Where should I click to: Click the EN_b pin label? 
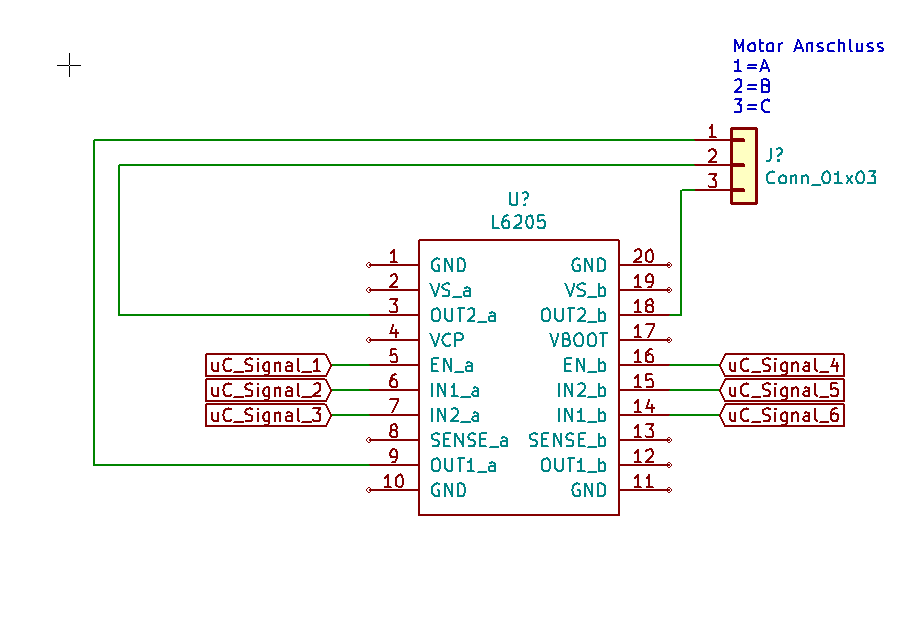(584, 365)
